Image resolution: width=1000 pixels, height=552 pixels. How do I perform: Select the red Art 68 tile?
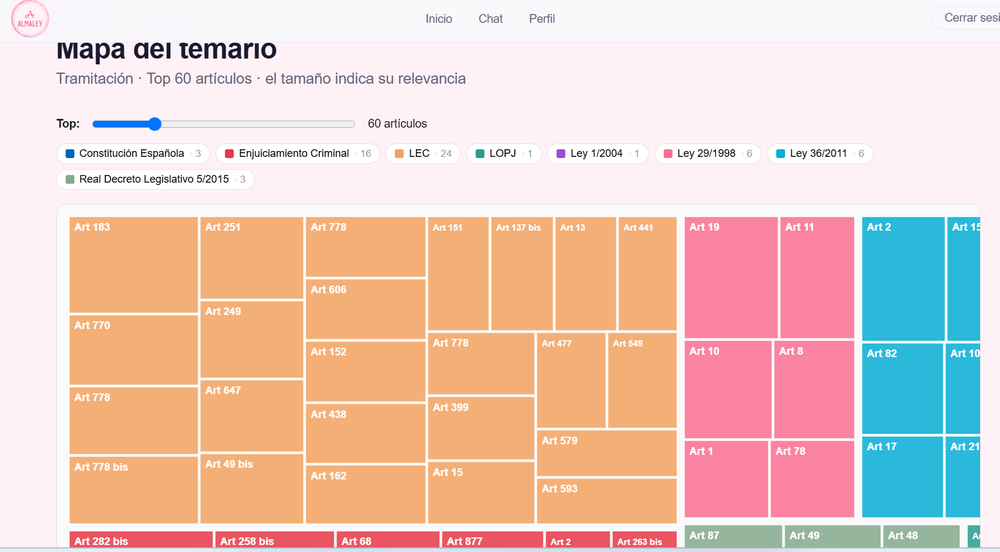tap(388, 540)
